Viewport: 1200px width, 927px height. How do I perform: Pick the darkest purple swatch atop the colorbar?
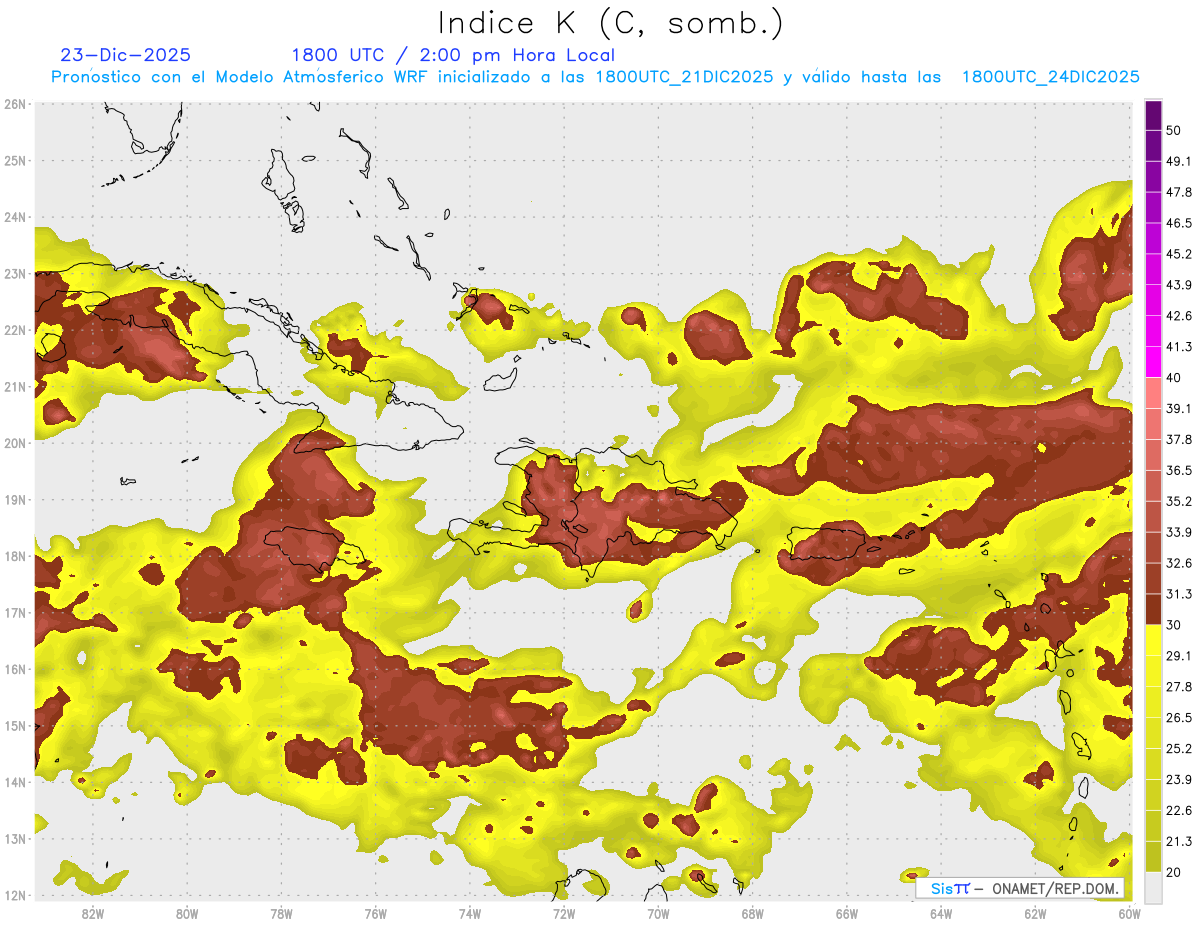coord(1153,115)
